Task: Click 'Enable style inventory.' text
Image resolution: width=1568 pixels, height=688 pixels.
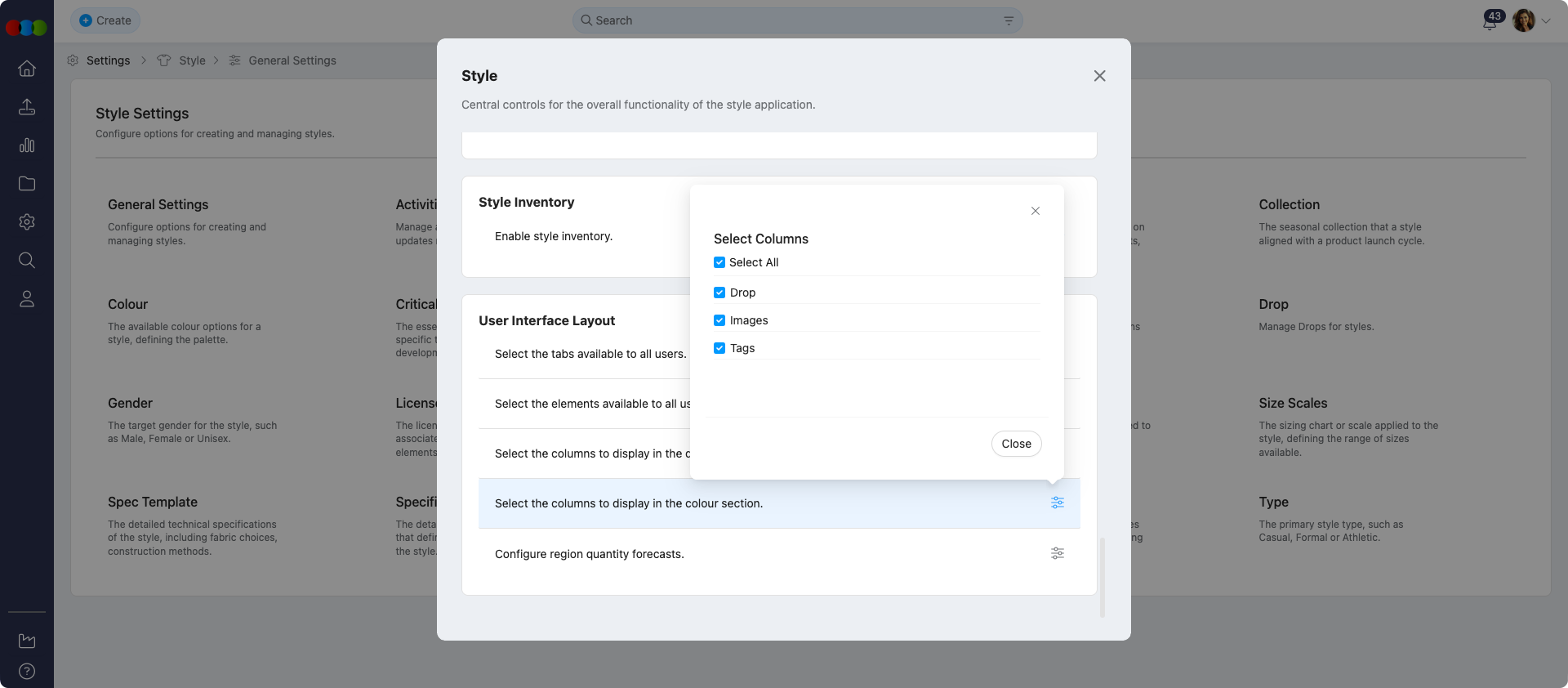Action: (x=554, y=236)
